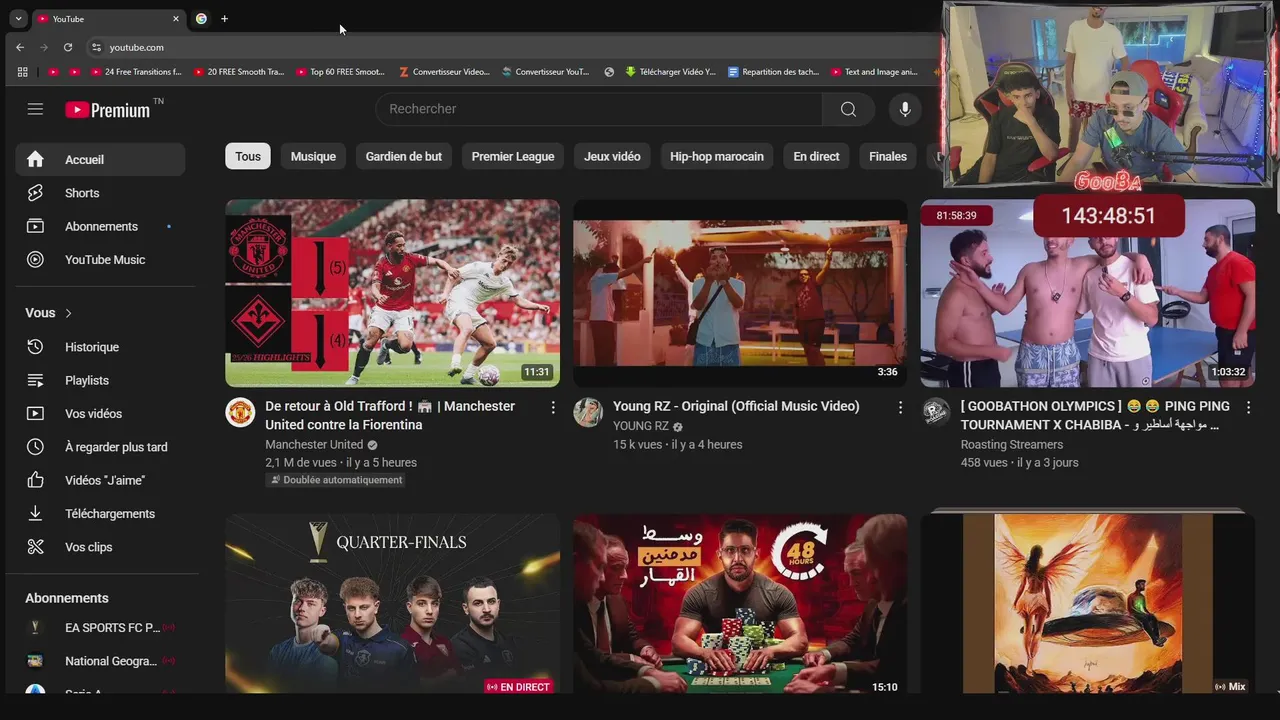Go back with browser back arrow
The image size is (1280, 720).
pos(20,47)
